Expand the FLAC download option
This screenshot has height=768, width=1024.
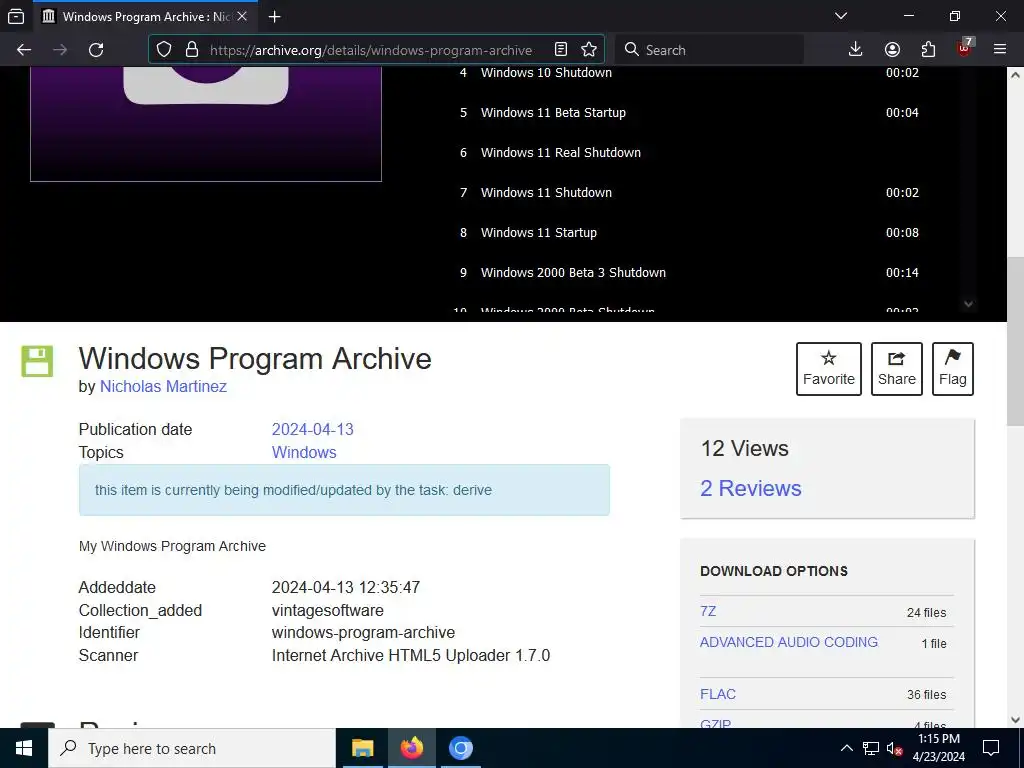718,694
